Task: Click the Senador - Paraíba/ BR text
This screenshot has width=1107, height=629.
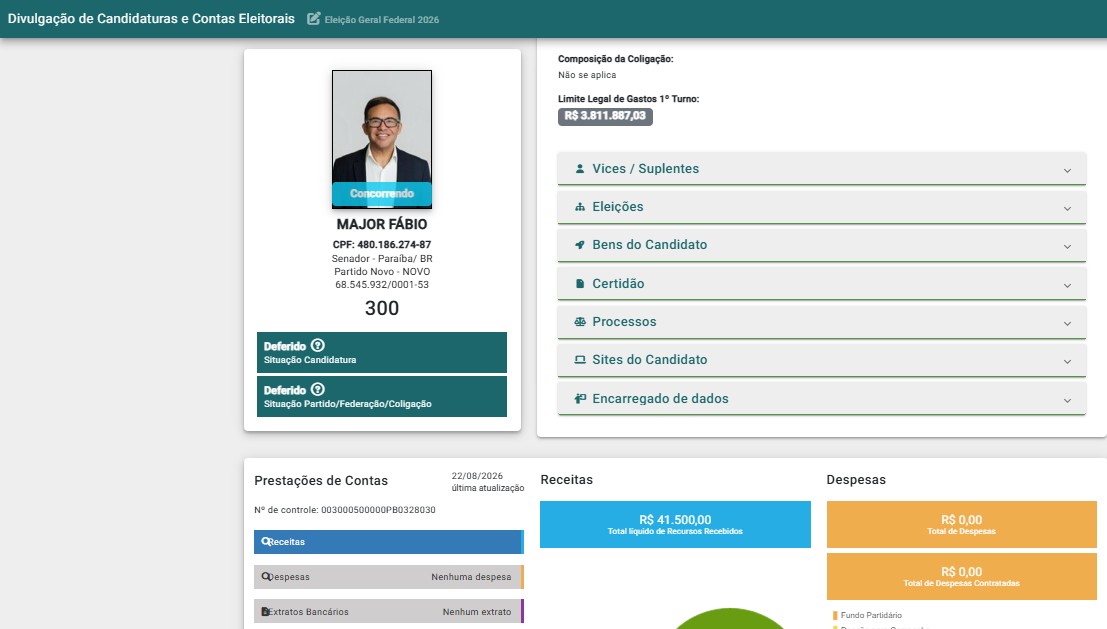Action: 382,258
